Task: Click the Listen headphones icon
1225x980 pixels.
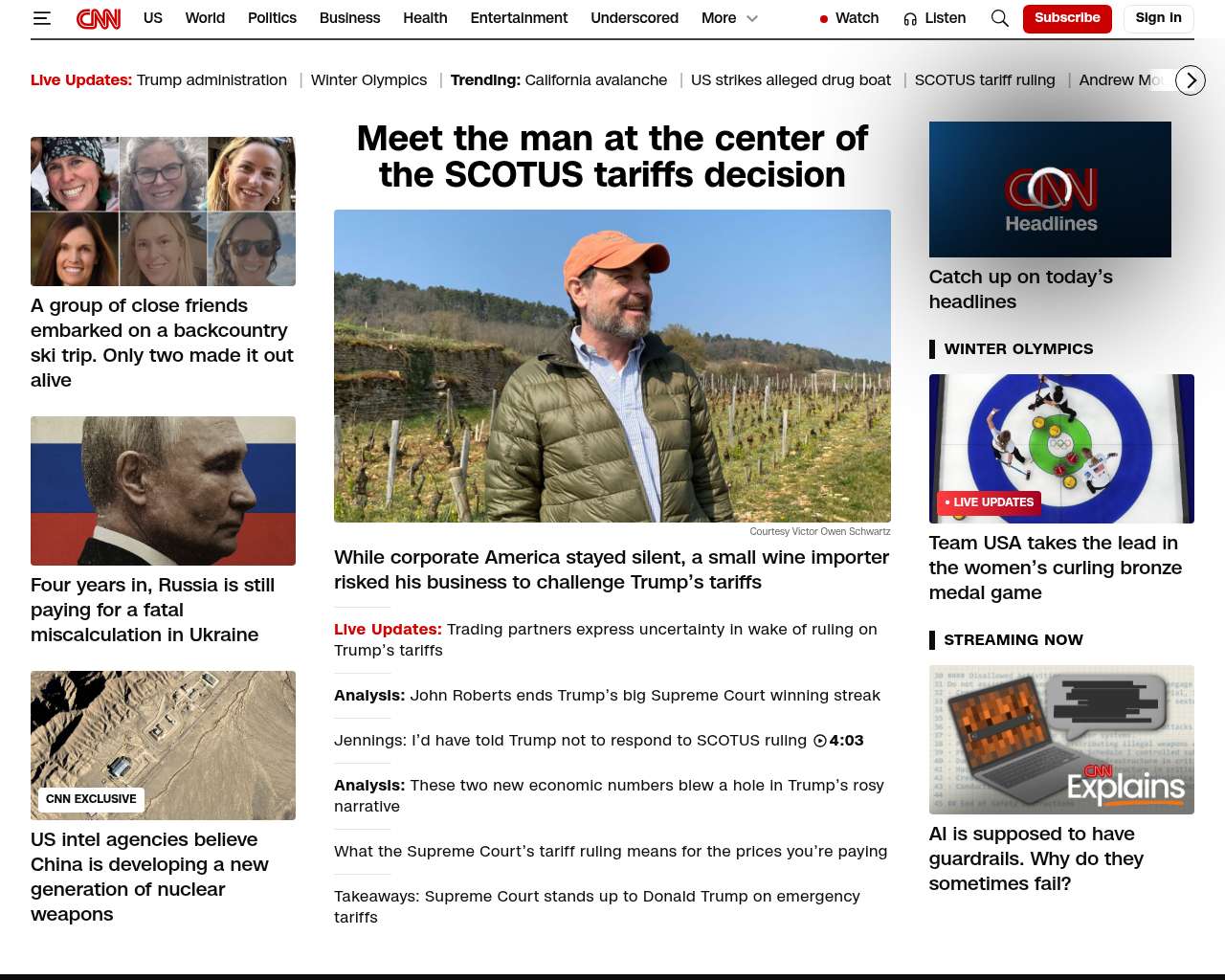Action: click(910, 18)
